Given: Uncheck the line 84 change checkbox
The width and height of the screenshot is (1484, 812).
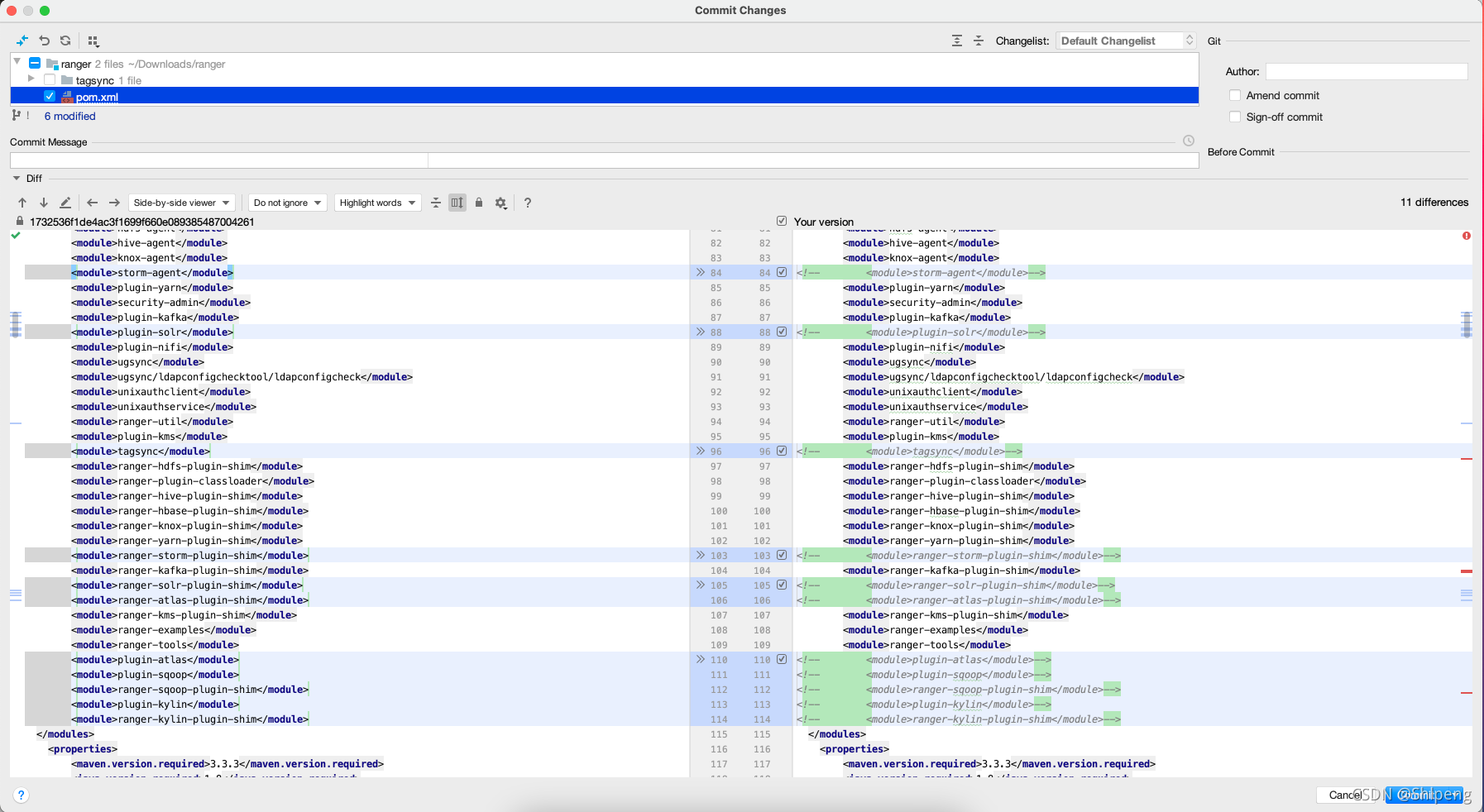Looking at the screenshot, I should click(x=782, y=272).
